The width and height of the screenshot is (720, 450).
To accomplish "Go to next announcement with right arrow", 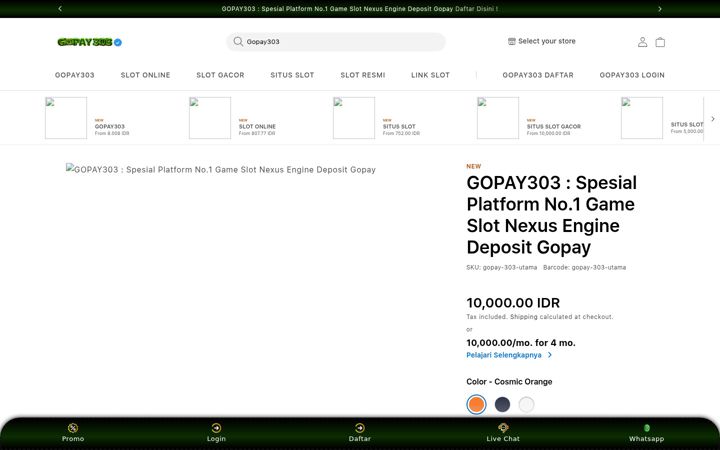I will coord(660,9).
